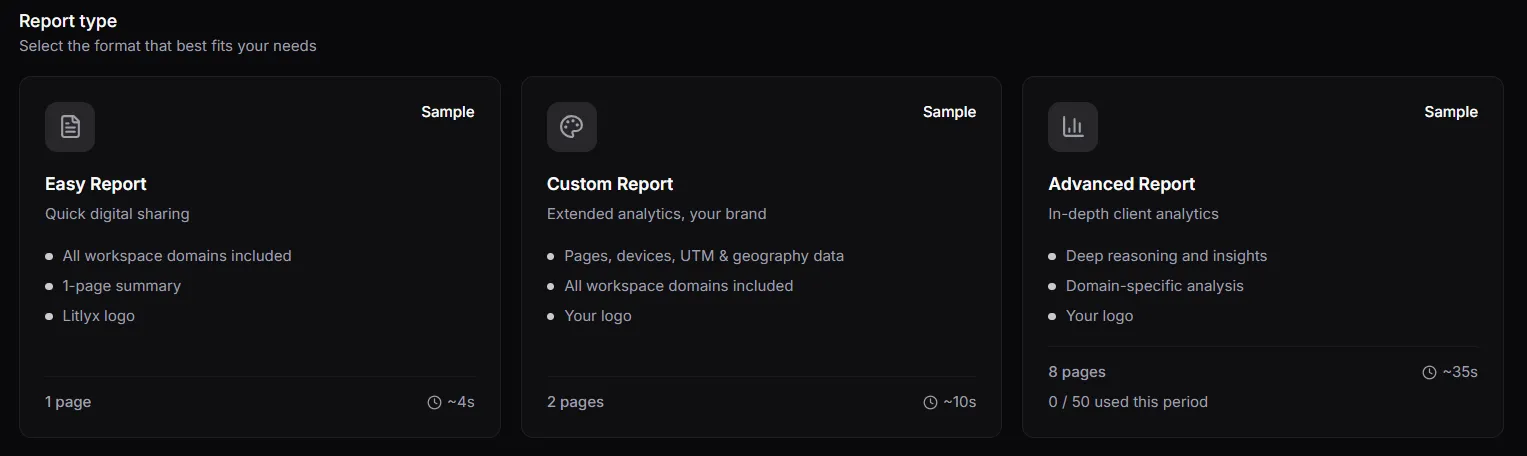Click the '~35s' generation time
The width and height of the screenshot is (1527, 456).
1460,372
